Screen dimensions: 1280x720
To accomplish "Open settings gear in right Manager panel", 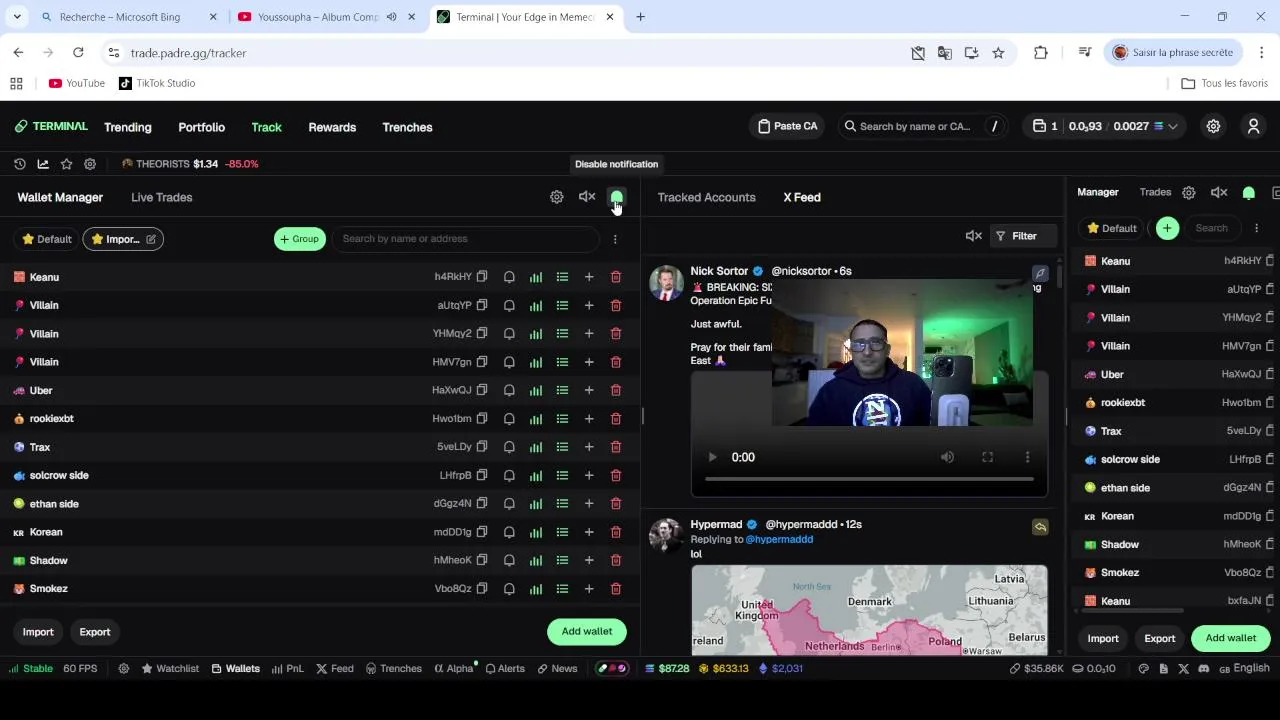I will coord(1189,192).
